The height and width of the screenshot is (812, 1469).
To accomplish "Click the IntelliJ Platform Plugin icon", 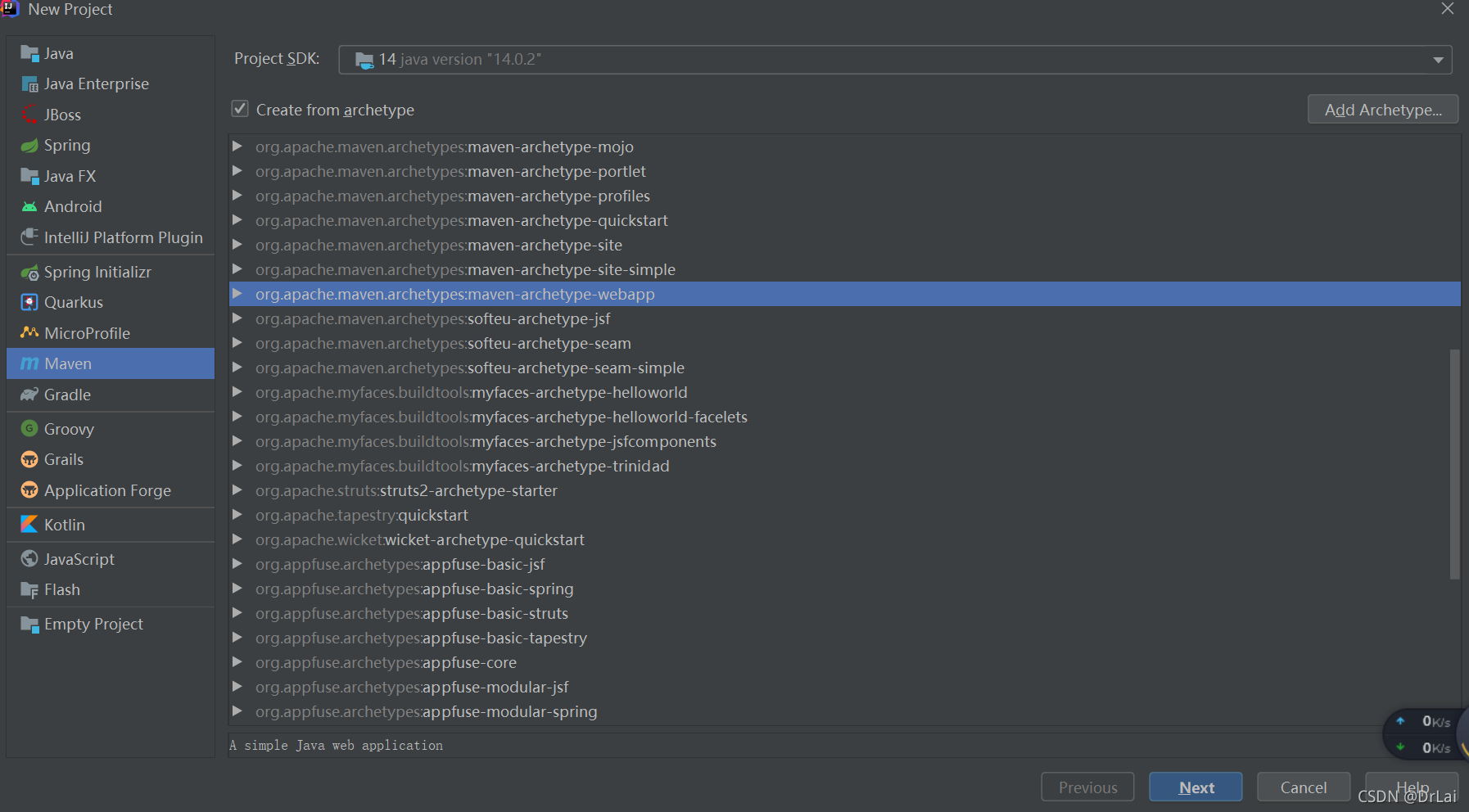I will (x=29, y=237).
